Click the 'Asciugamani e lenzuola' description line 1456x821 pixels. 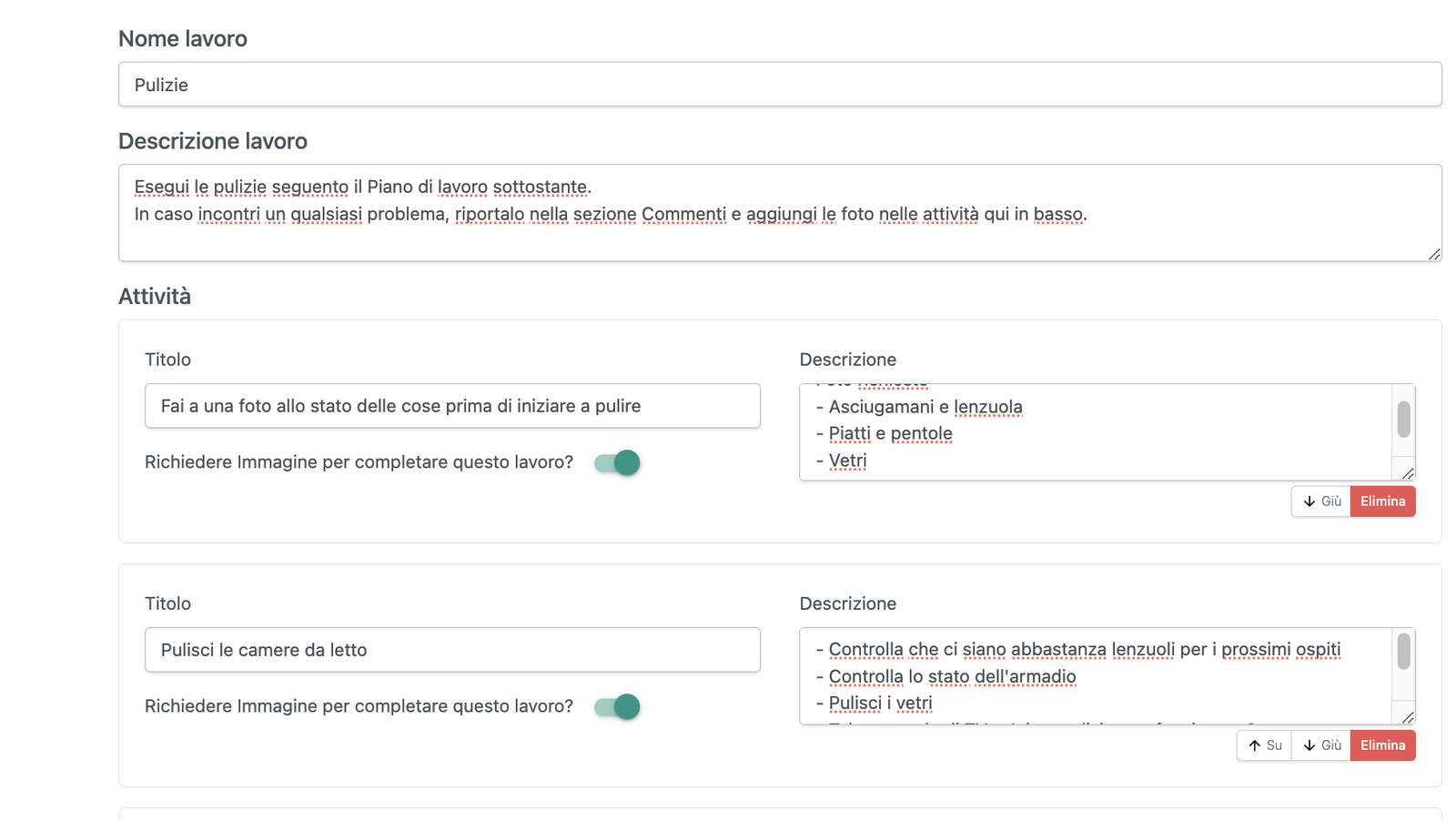pyautogui.click(x=925, y=408)
